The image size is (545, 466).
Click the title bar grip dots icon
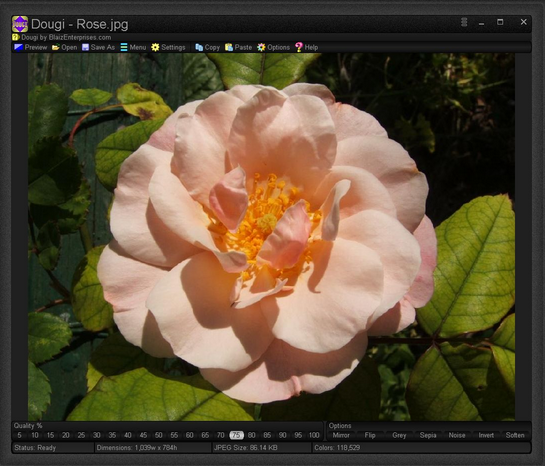point(464,22)
